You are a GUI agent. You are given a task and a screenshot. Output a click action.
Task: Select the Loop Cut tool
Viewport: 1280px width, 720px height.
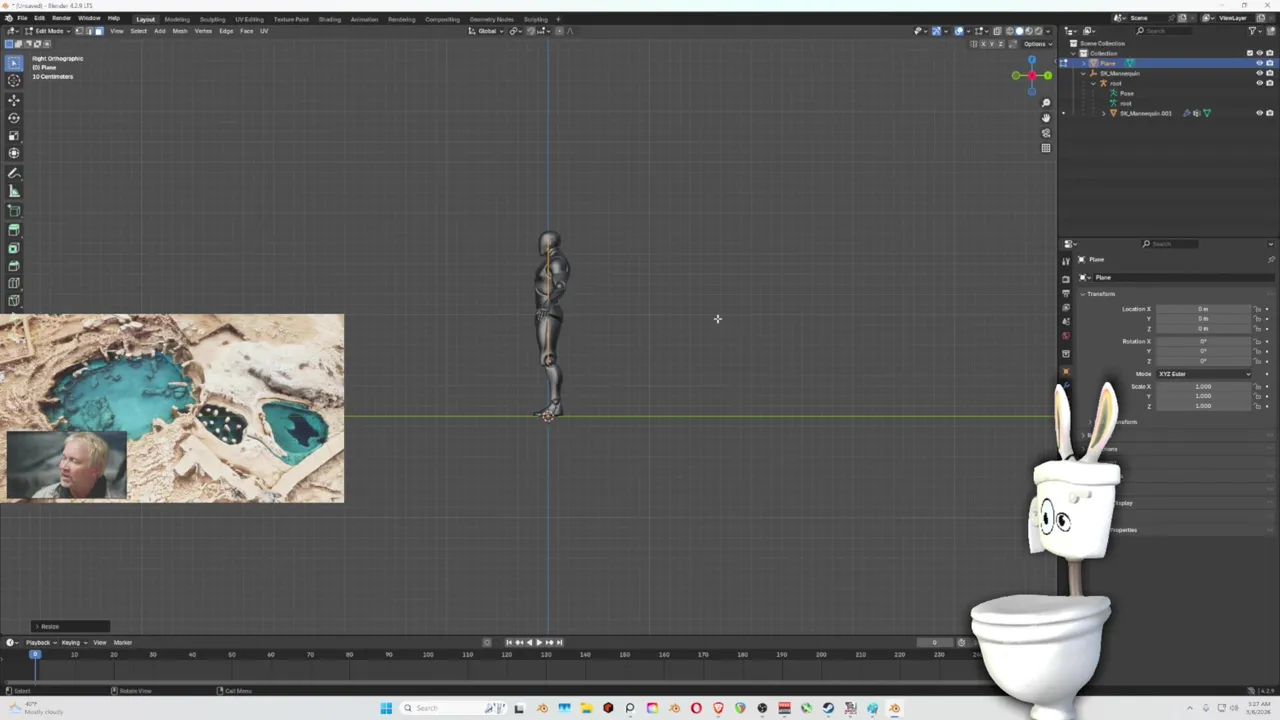(x=14, y=283)
